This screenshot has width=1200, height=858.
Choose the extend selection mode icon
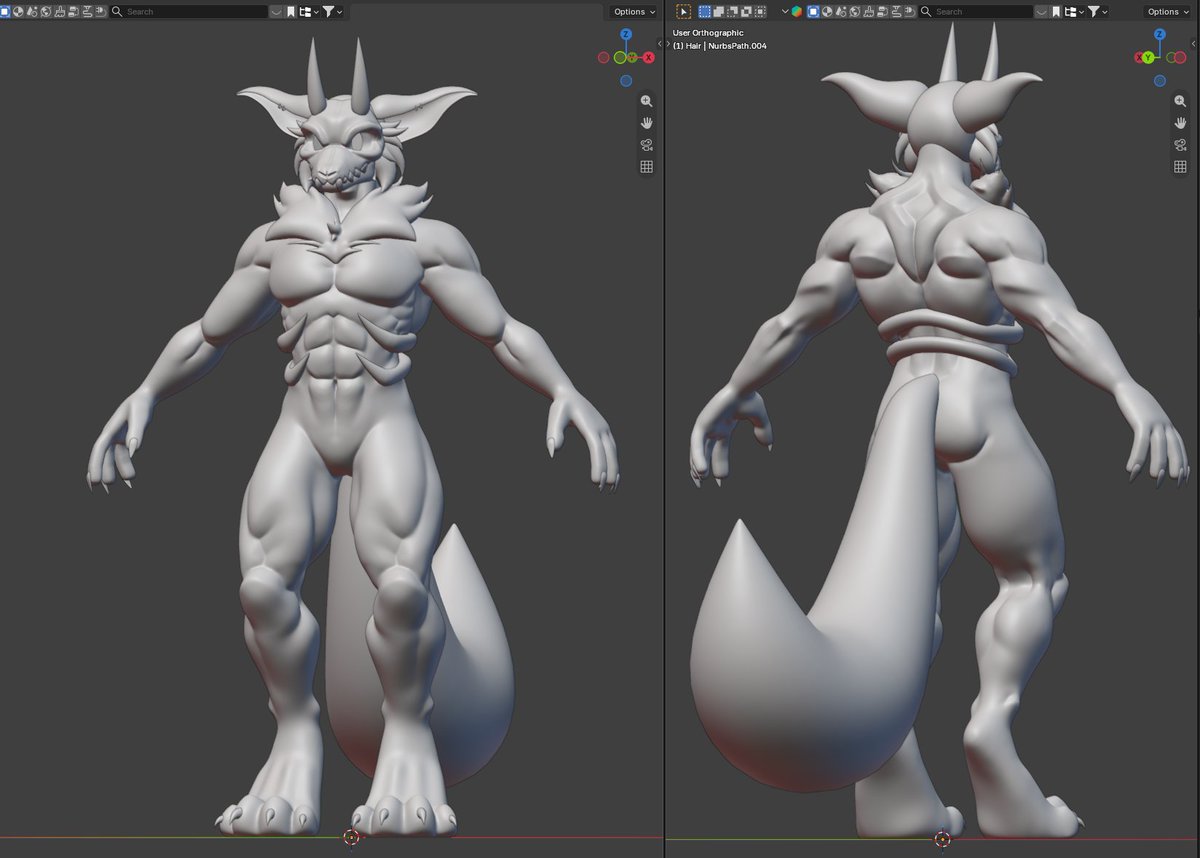click(718, 11)
